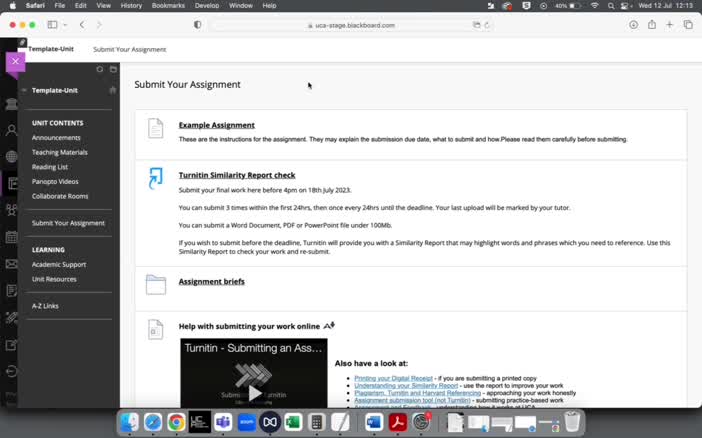Open the institution page building icon
This screenshot has width=702, height=438.
tap(11, 104)
